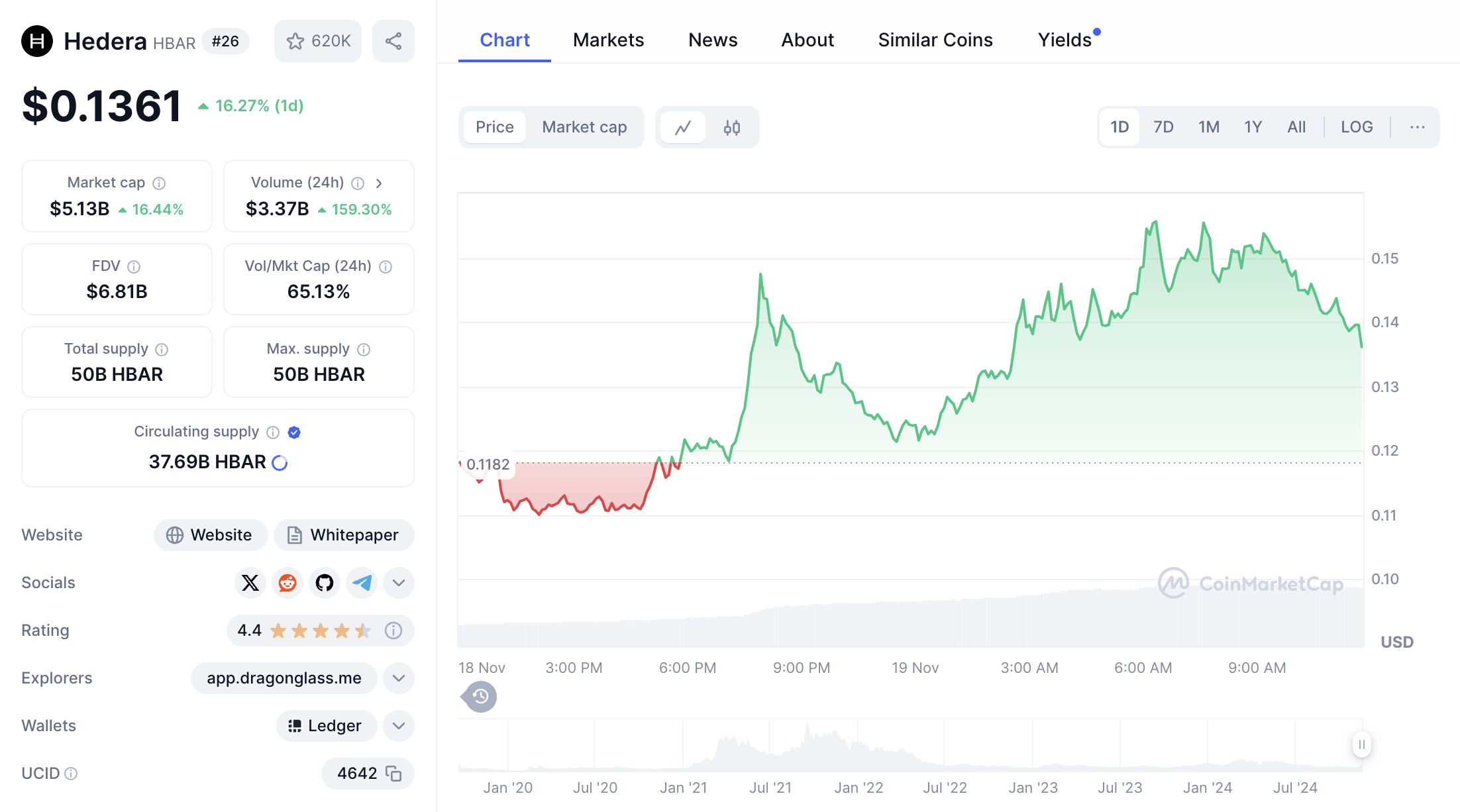Toggle LOG scale on the chart
This screenshot has width=1460, height=812.
click(x=1357, y=127)
